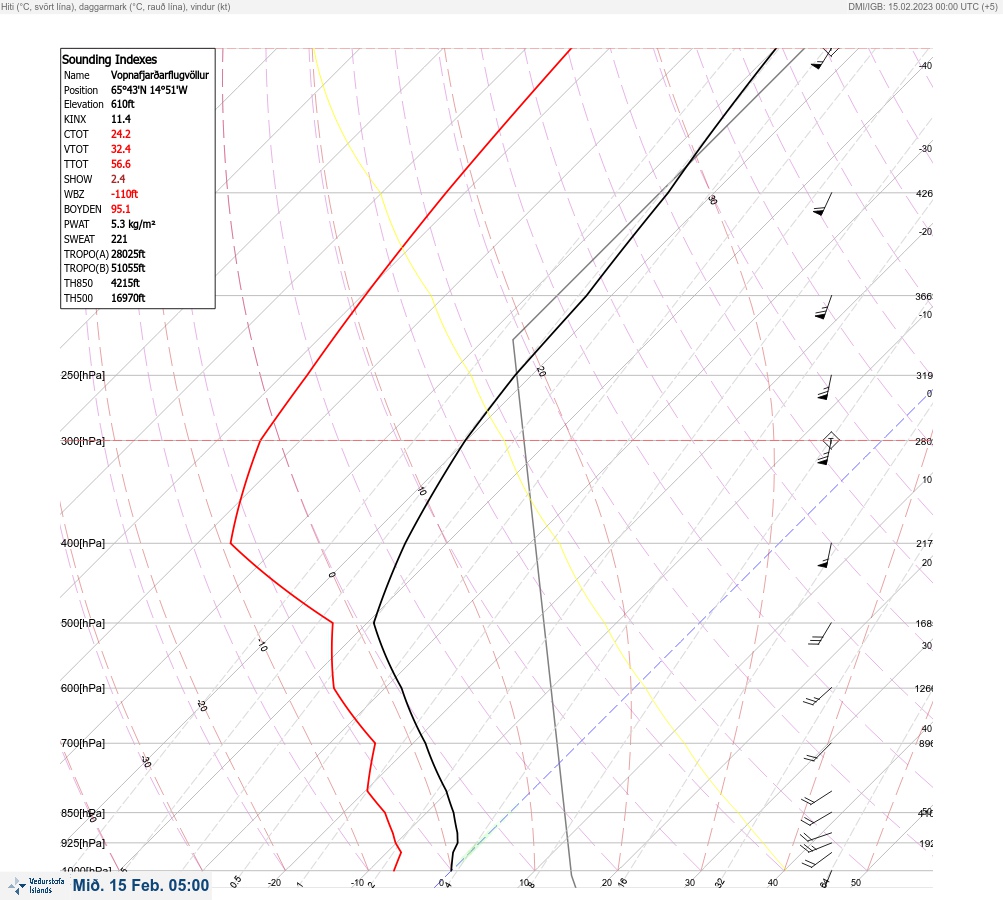Viewport: 1003px width, 900px height.
Task: Click the CTOT value 24.2
Action: click(121, 134)
